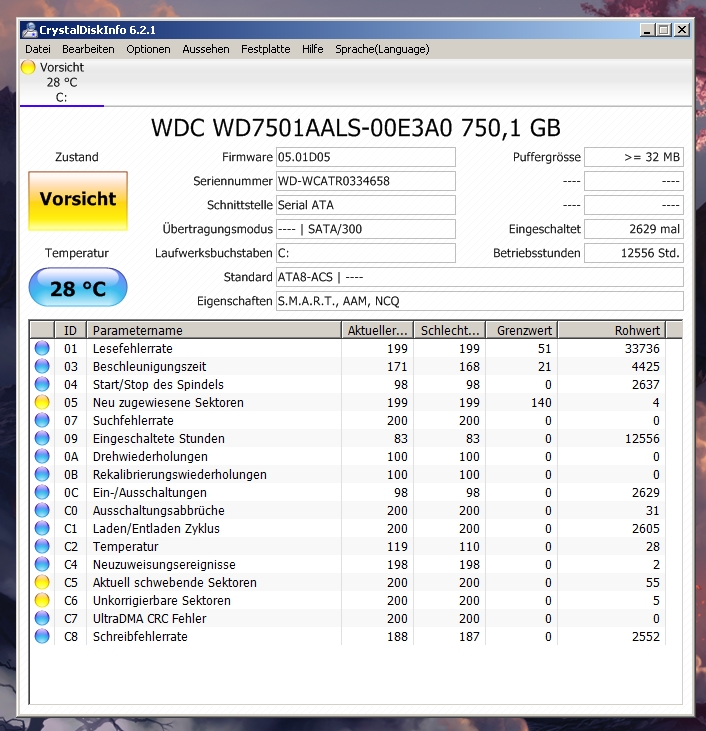This screenshot has height=731, width=706.
Task: Click the blue status icon for Neuzuweisungsereignisse
Action: pos(42,564)
